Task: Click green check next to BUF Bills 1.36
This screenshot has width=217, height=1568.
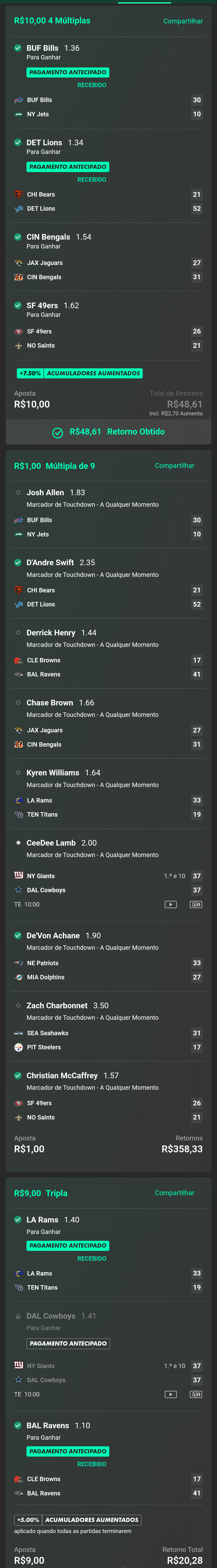Action: tap(18, 47)
